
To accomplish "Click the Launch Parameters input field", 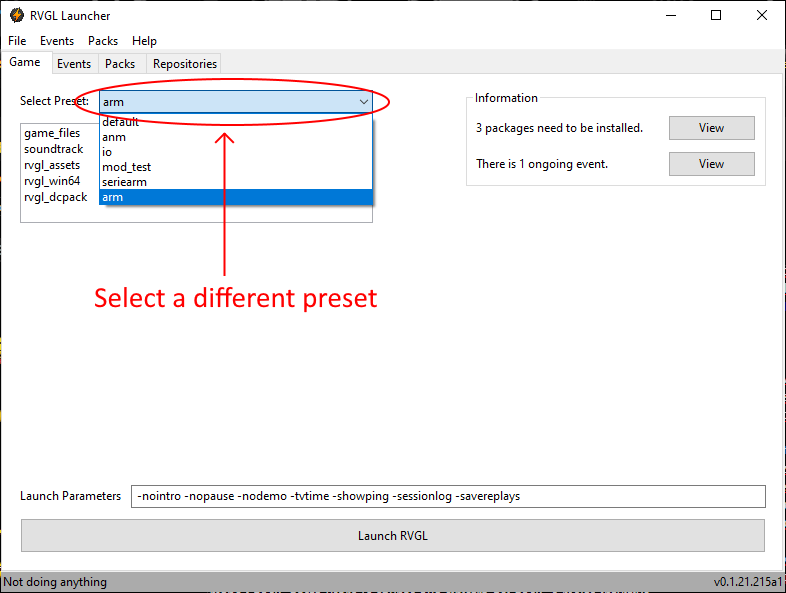I will [448, 496].
